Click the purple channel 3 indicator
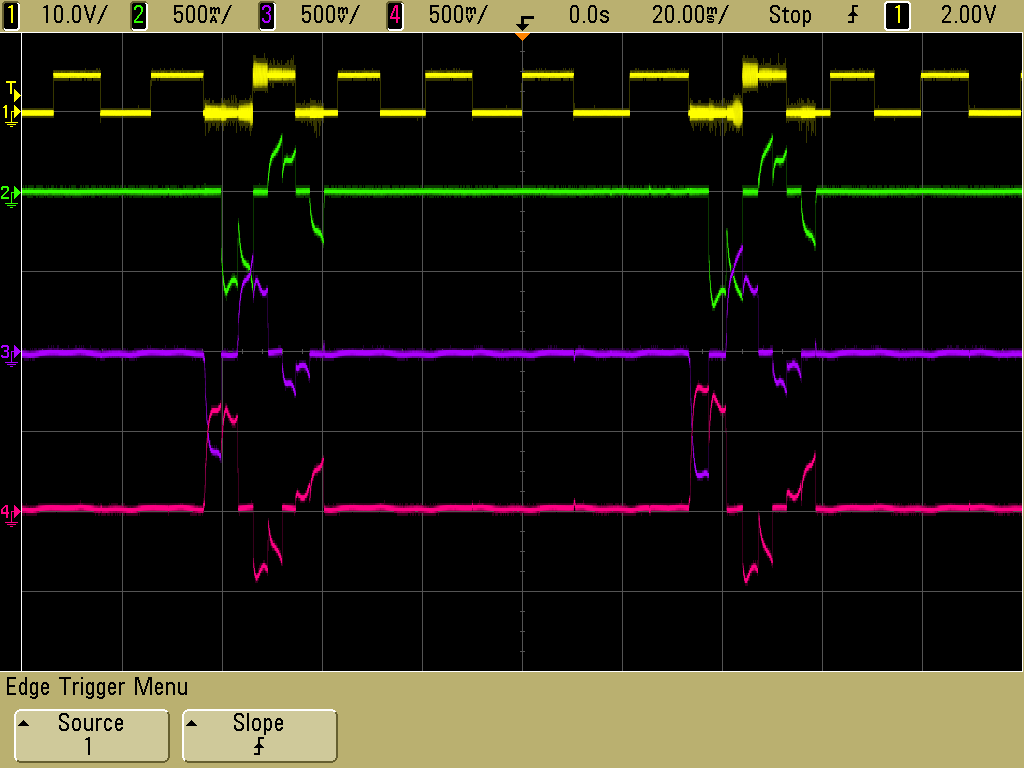Image resolution: width=1024 pixels, height=768 pixels. [x=267, y=15]
